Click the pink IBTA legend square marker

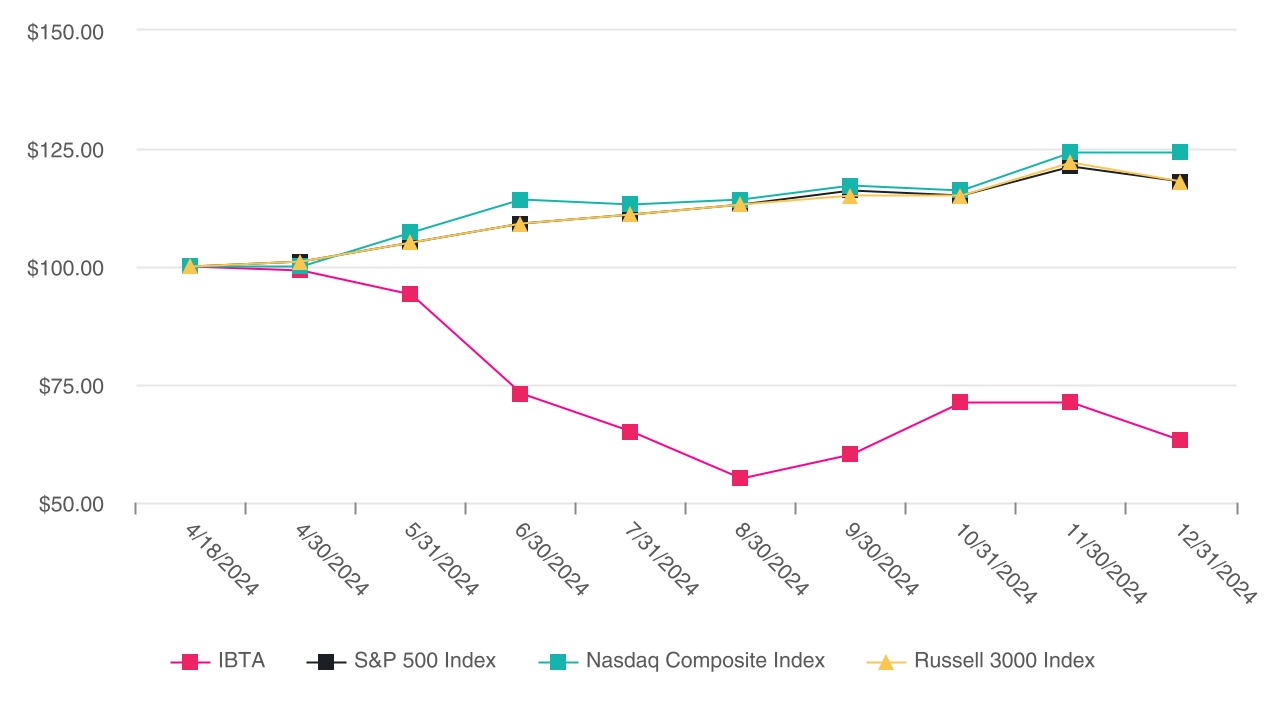[x=189, y=662]
